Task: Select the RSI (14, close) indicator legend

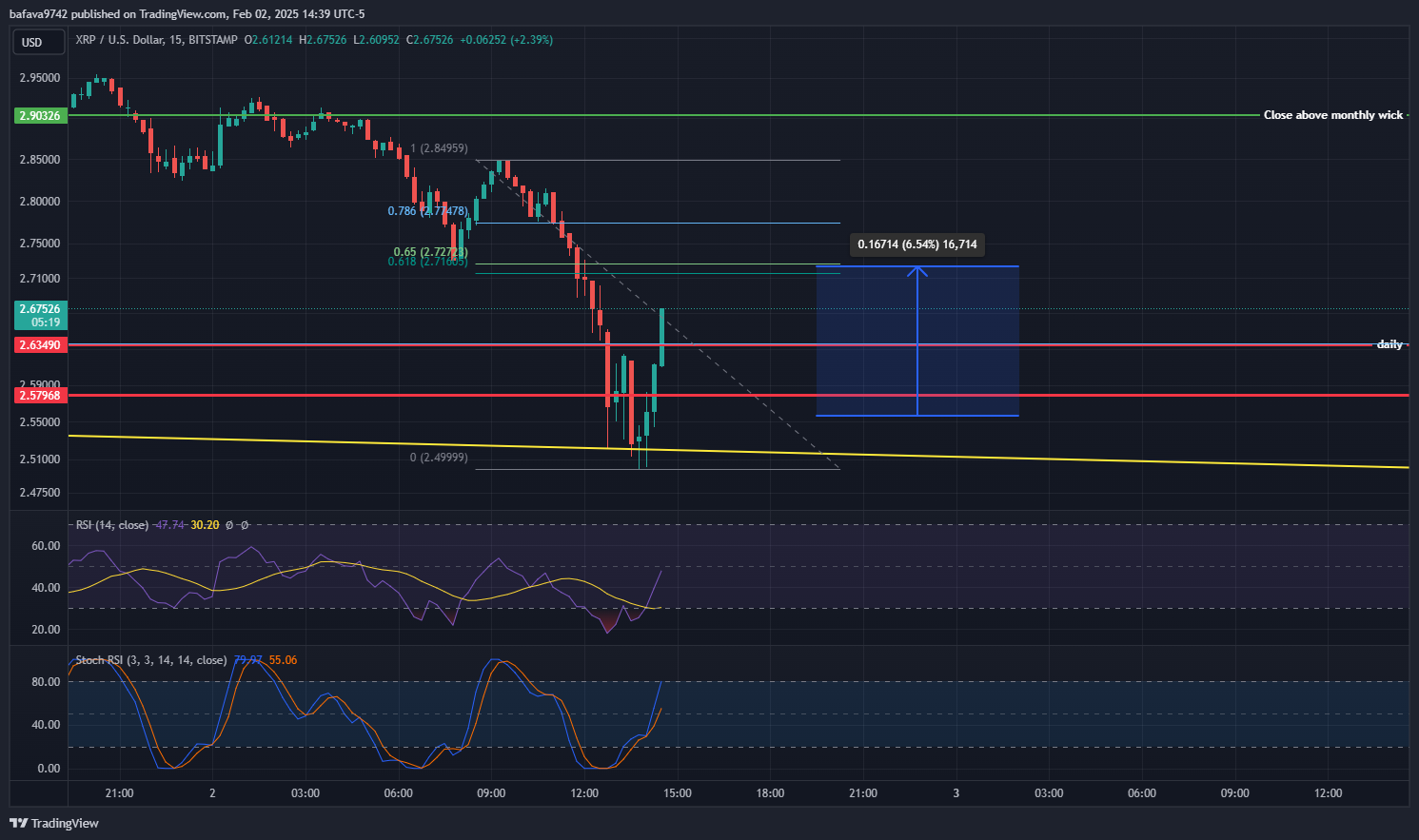Action: [112, 525]
